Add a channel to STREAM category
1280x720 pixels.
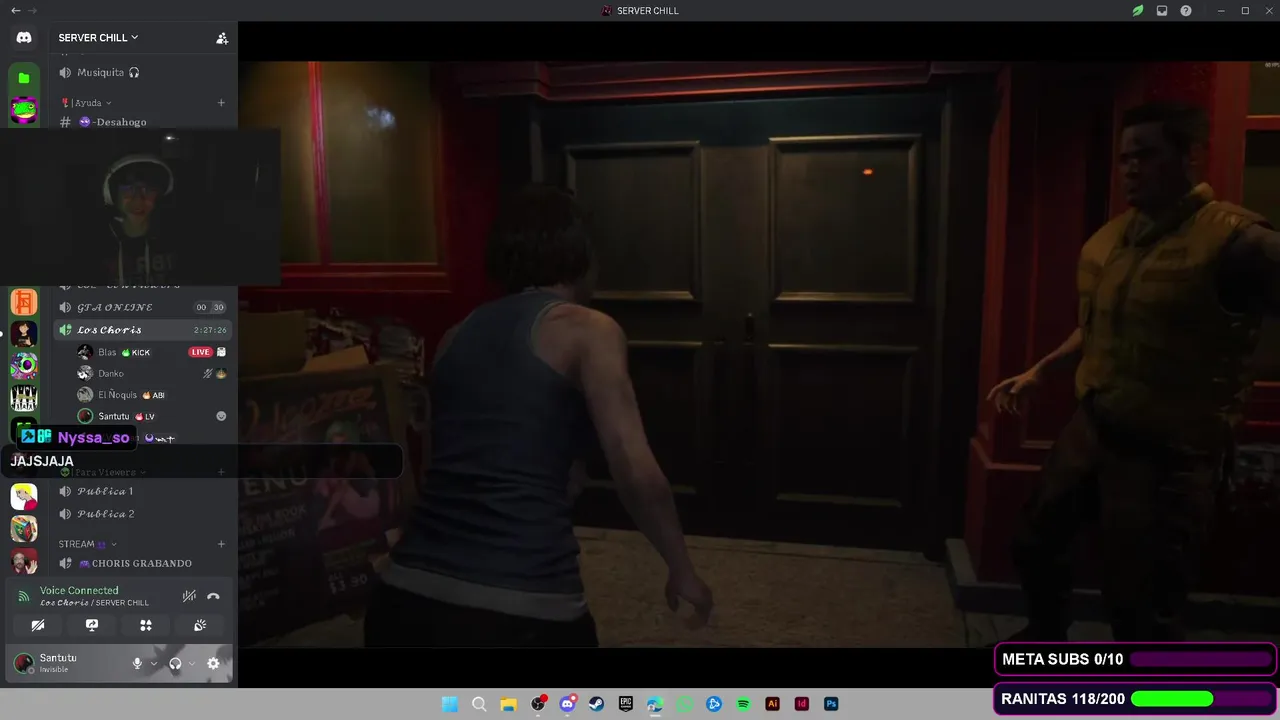point(221,544)
